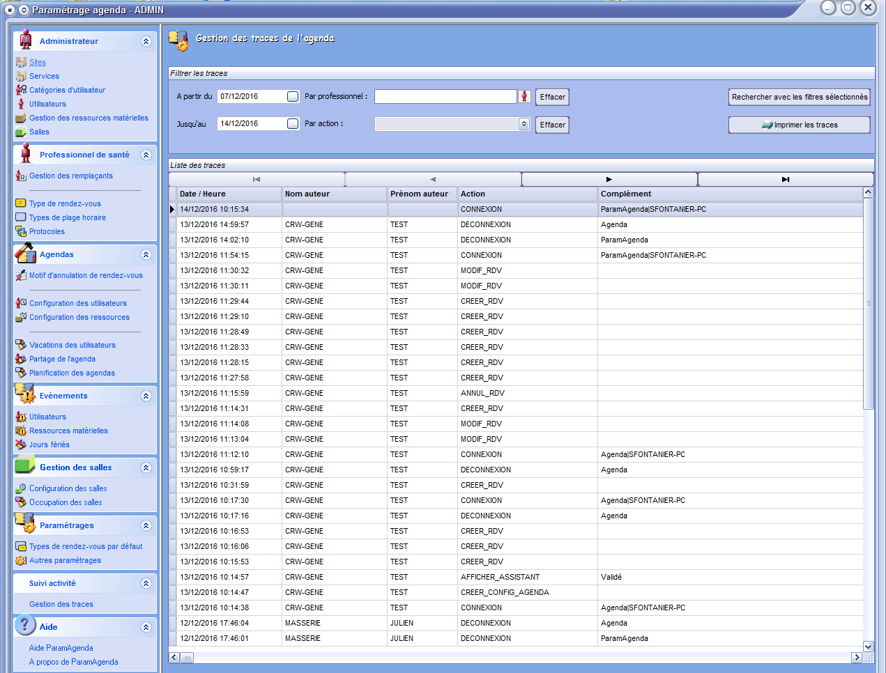Collapse the Administrateur sidebar section
Image resolution: width=886 pixels, height=673 pixels.
point(146,42)
